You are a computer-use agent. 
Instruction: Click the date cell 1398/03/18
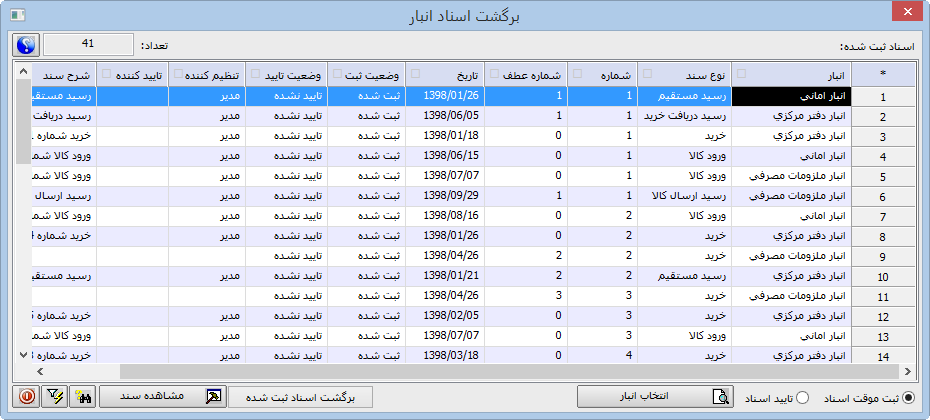[445, 356]
